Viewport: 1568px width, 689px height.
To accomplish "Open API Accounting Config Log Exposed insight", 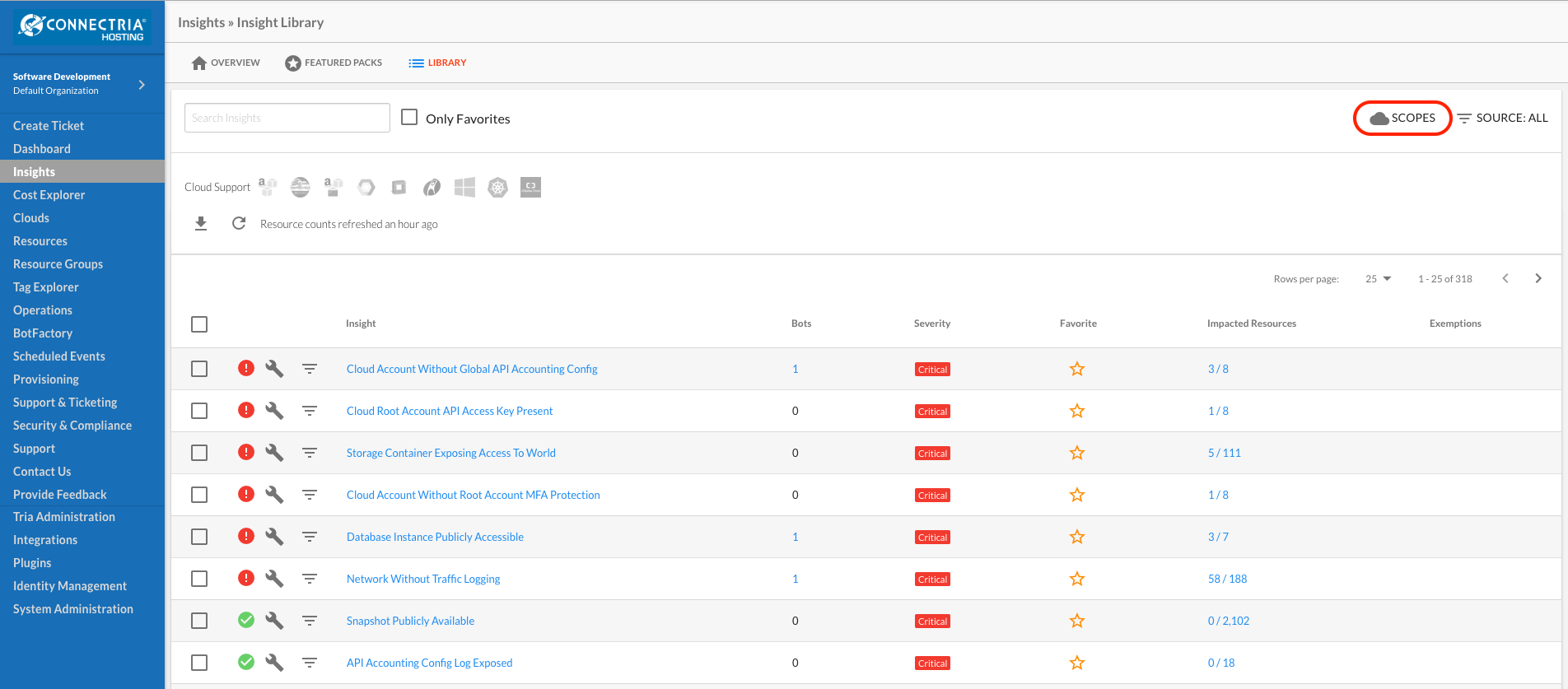I will click(x=429, y=663).
